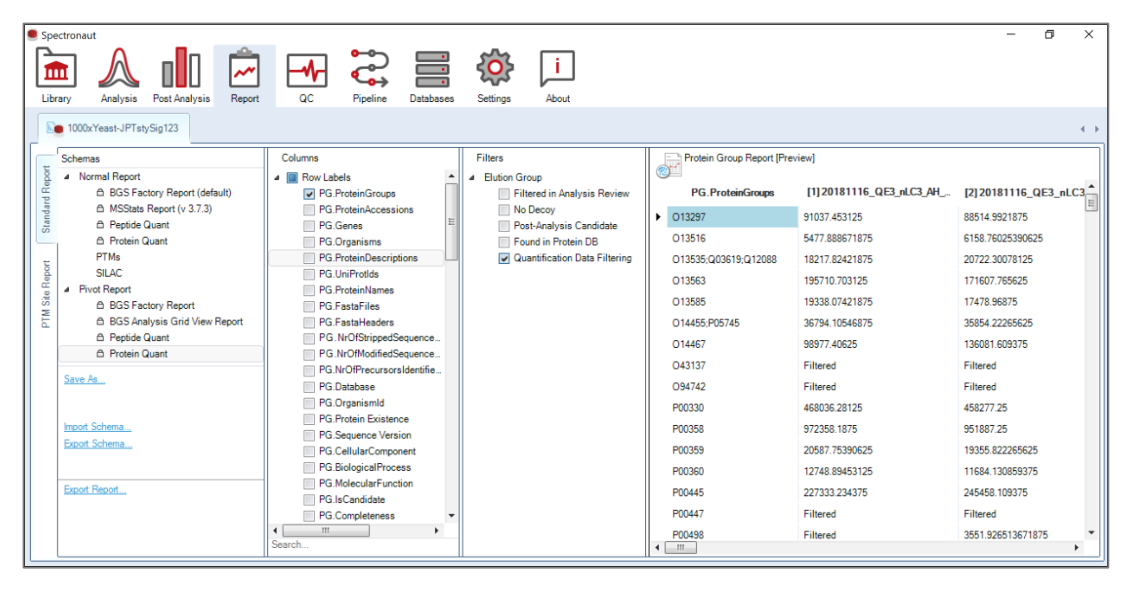Image resolution: width=1132 pixels, height=591 pixels.
Task: Select the SILAC schema
Action: click(109, 273)
